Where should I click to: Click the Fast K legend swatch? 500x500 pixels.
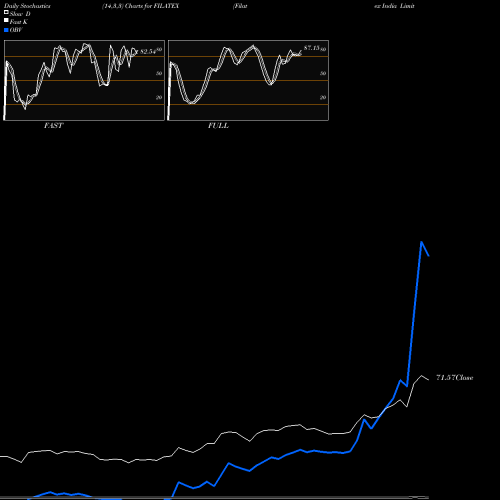coord(6,20)
